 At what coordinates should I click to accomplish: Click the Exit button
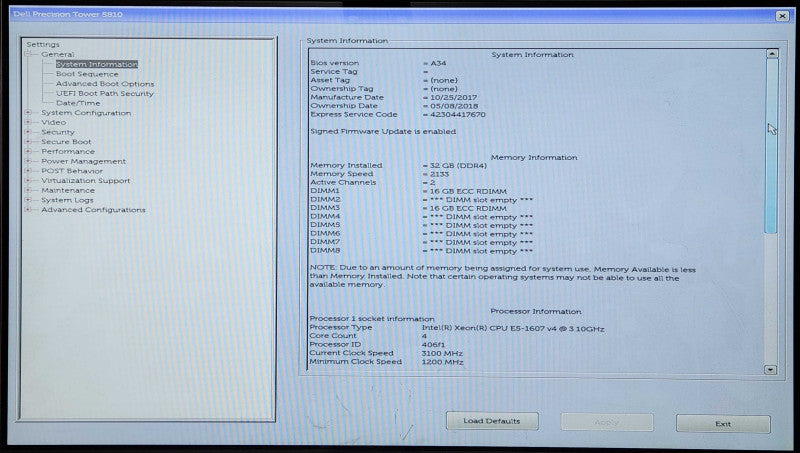(x=723, y=424)
